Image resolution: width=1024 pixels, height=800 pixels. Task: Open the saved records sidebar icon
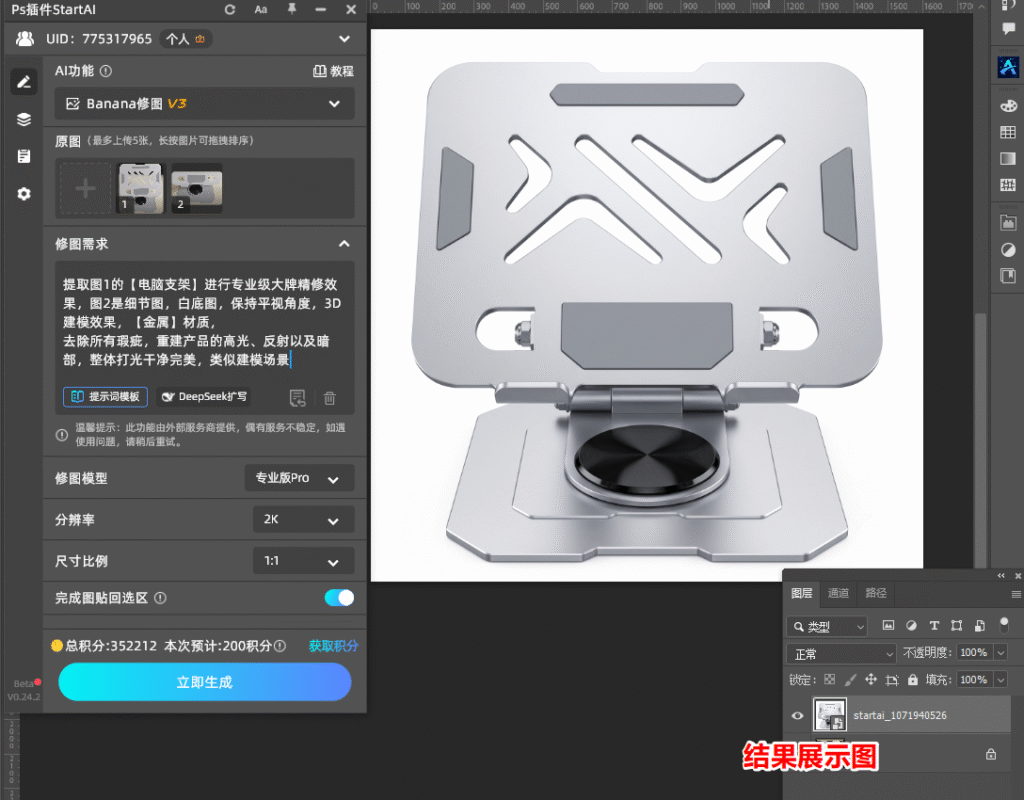[x=24, y=156]
